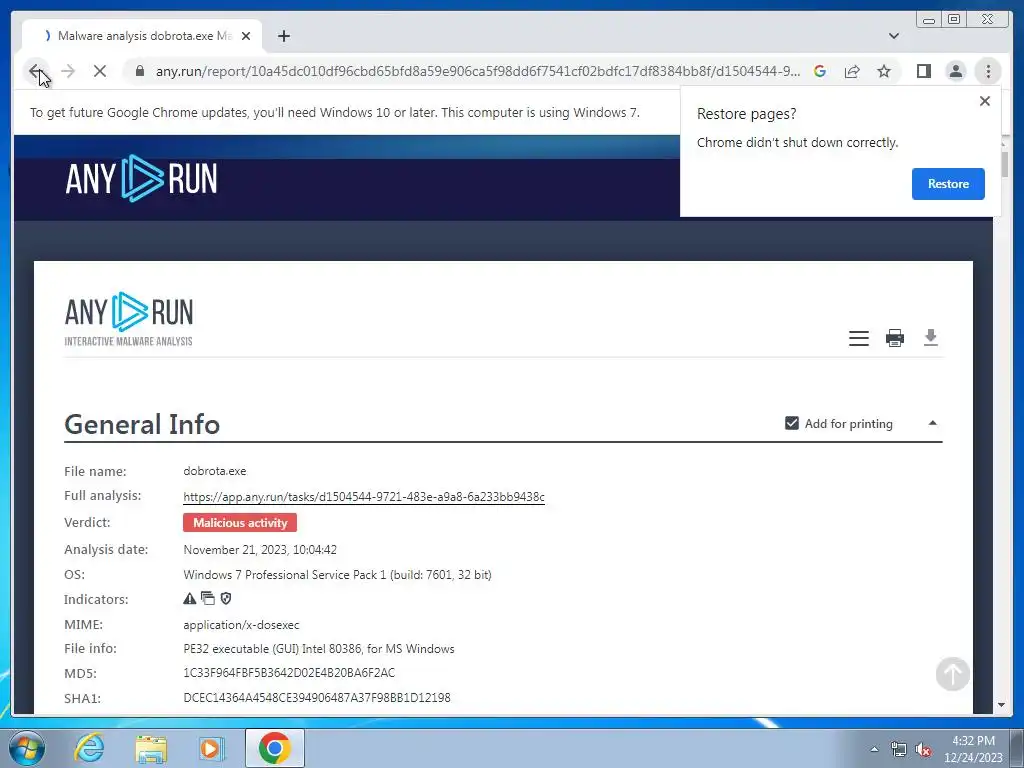Screen dimensions: 1024x768
Task: Click the download report icon
Action: coord(931,338)
